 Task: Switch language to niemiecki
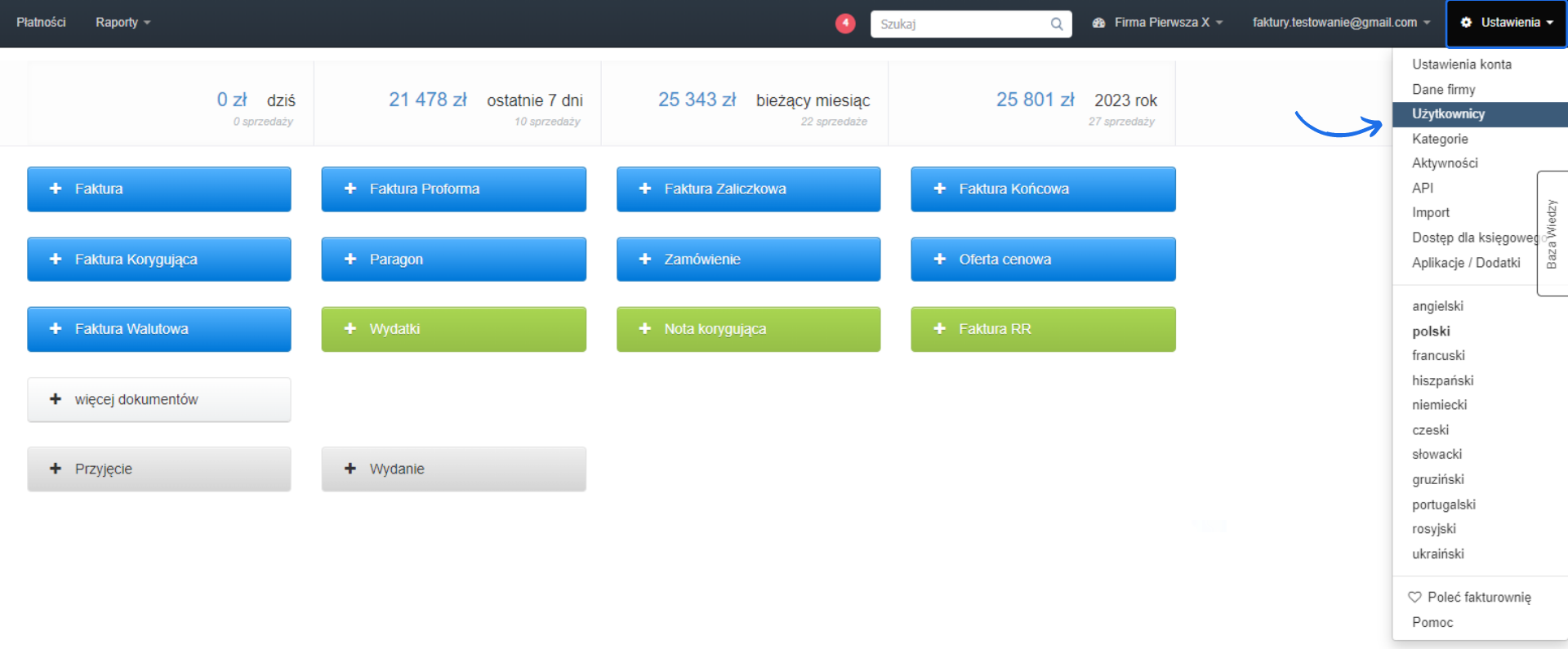pos(1439,405)
